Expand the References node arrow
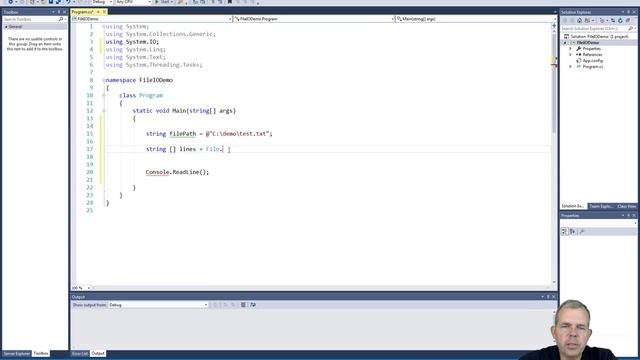Image resolution: width=640 pixels, height=360 pixels. tap(571, 55)
